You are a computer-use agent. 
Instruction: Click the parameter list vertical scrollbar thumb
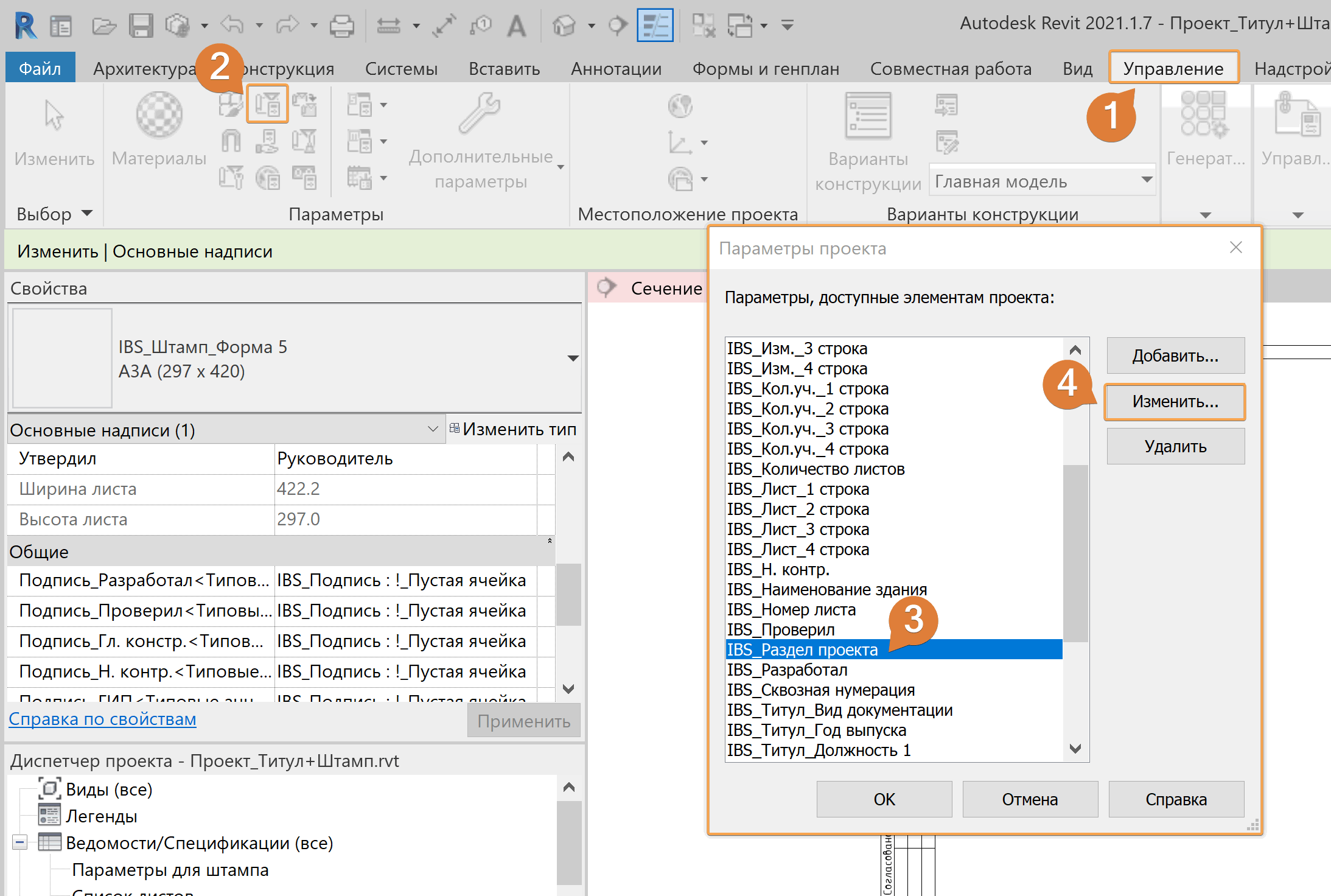tap(1075, 554)
